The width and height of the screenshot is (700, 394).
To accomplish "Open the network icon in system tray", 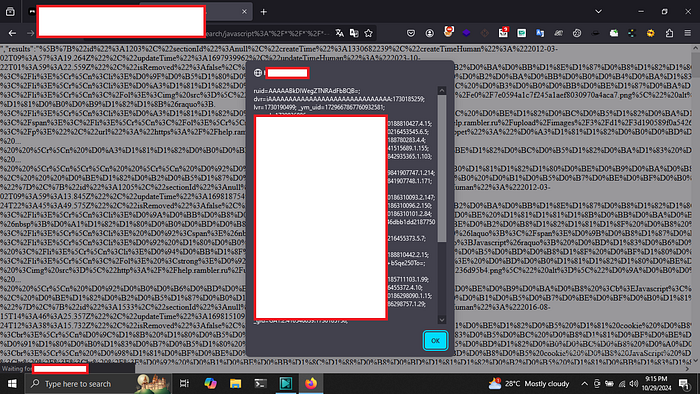I will coord(622,384).
